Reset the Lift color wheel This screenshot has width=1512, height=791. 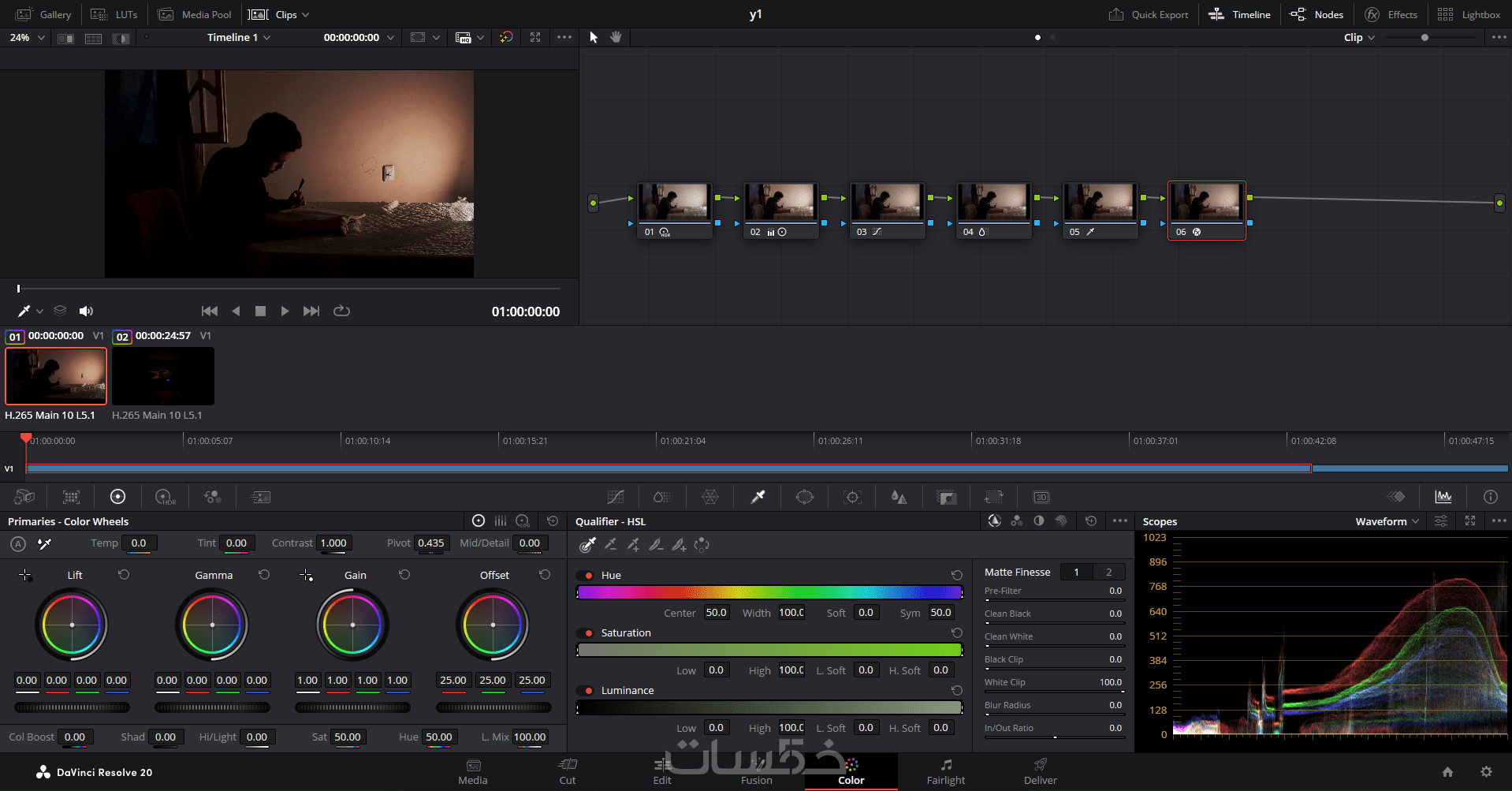coord(124,575)
